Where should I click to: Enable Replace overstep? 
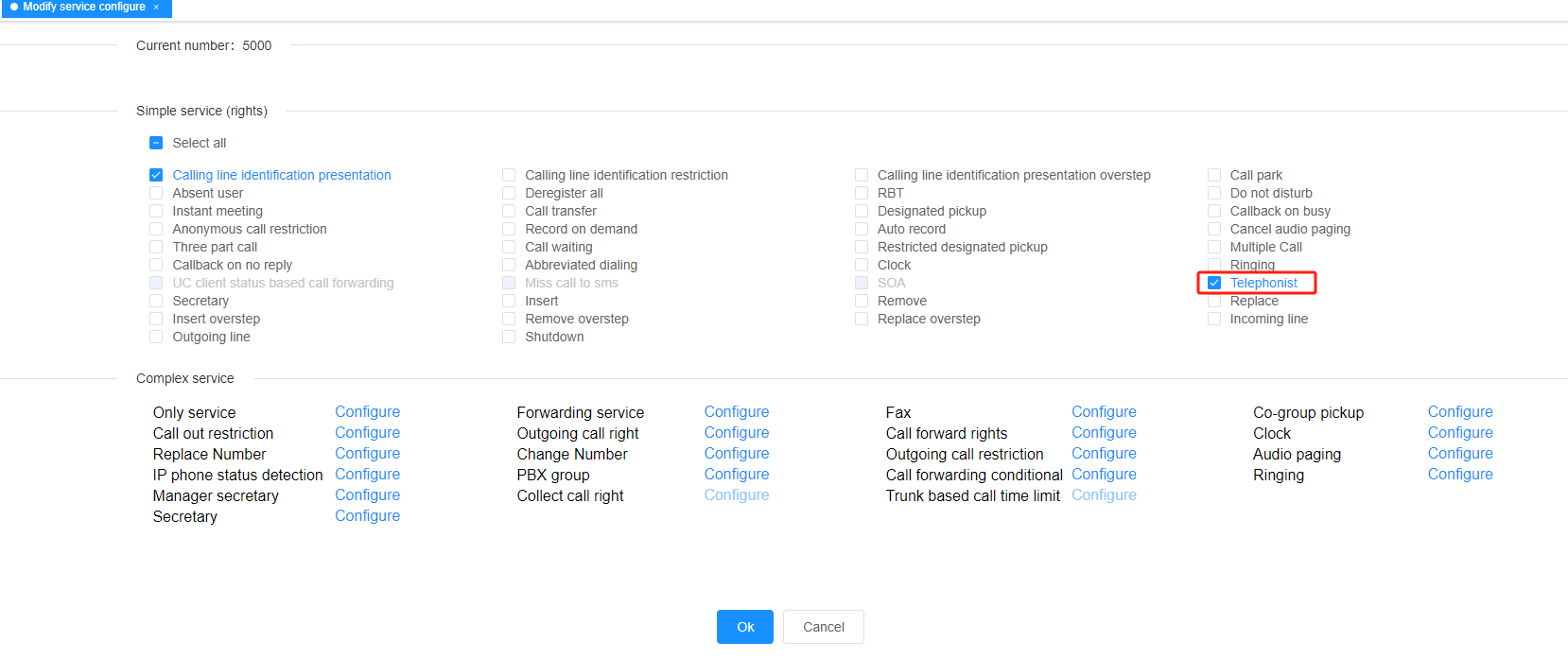[862, 319]
